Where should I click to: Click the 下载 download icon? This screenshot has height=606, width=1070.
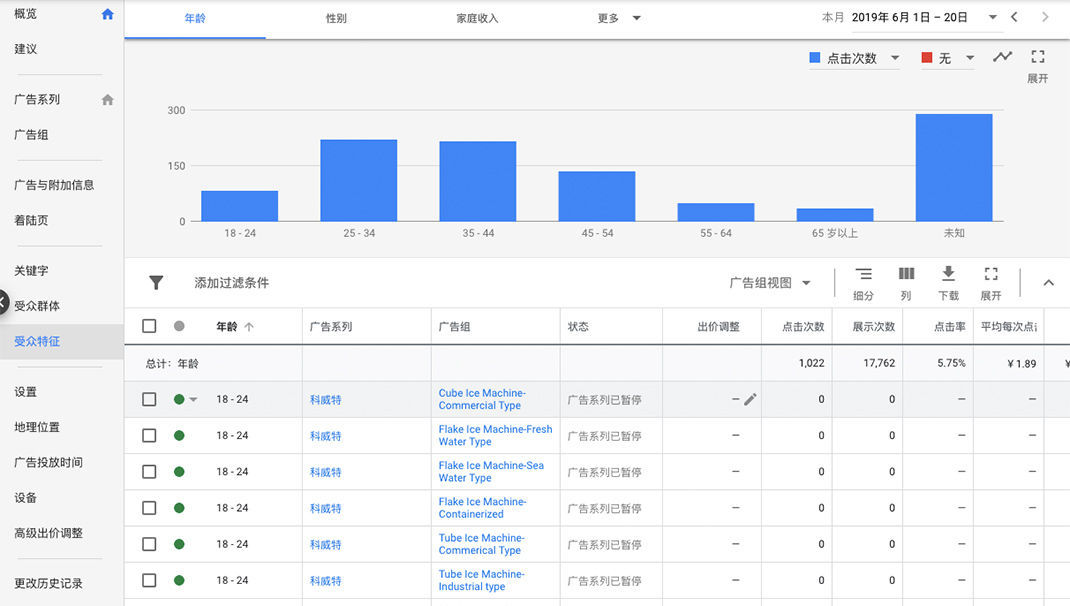click(948, 274)
